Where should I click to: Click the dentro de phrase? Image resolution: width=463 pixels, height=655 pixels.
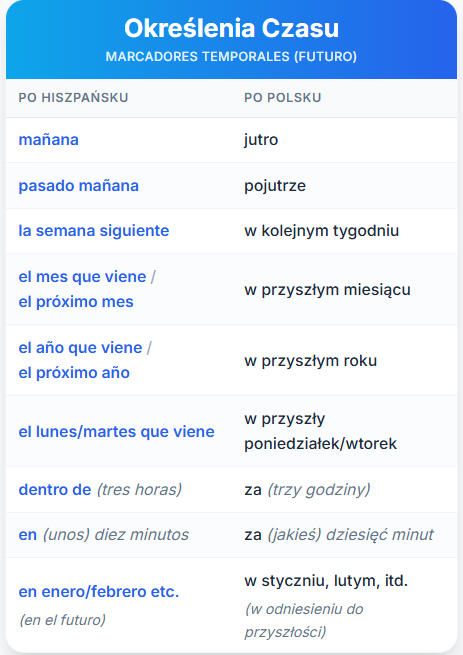[x=55, y=489]
